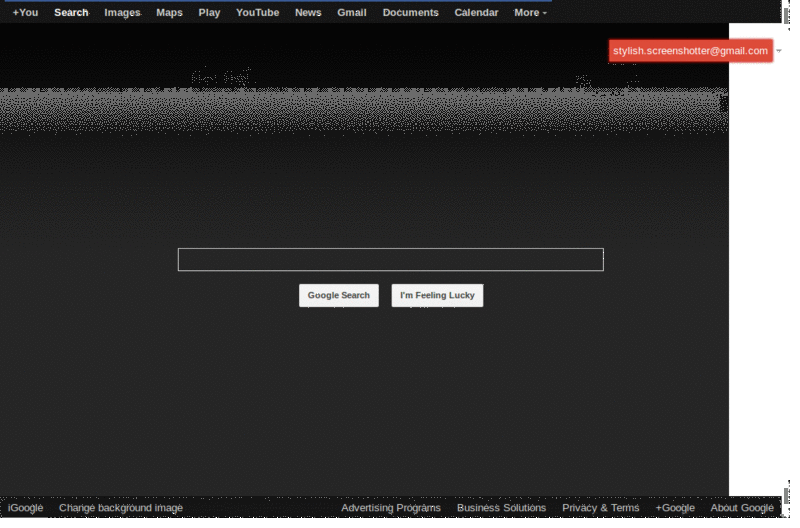Open Play from the navigation bar
Image resolution: width=800 pixels, height=528 pixels.
click(209, 13)
